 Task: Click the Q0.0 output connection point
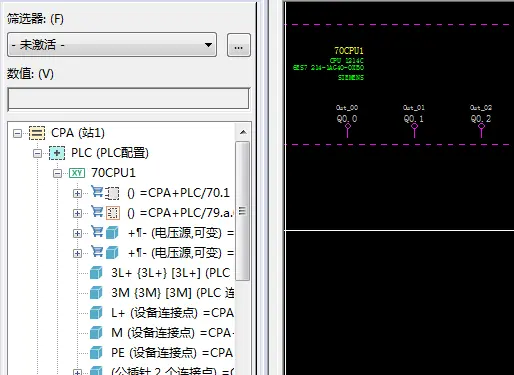pyautogui.click(x=347, y=126)
